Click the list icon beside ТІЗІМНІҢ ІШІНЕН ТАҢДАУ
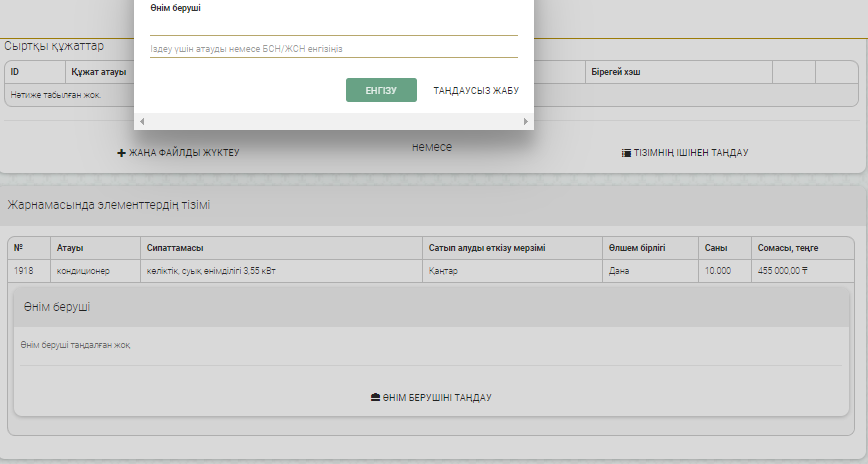The height and width of the screenshot is (464, 868). (x=626, y=153)
